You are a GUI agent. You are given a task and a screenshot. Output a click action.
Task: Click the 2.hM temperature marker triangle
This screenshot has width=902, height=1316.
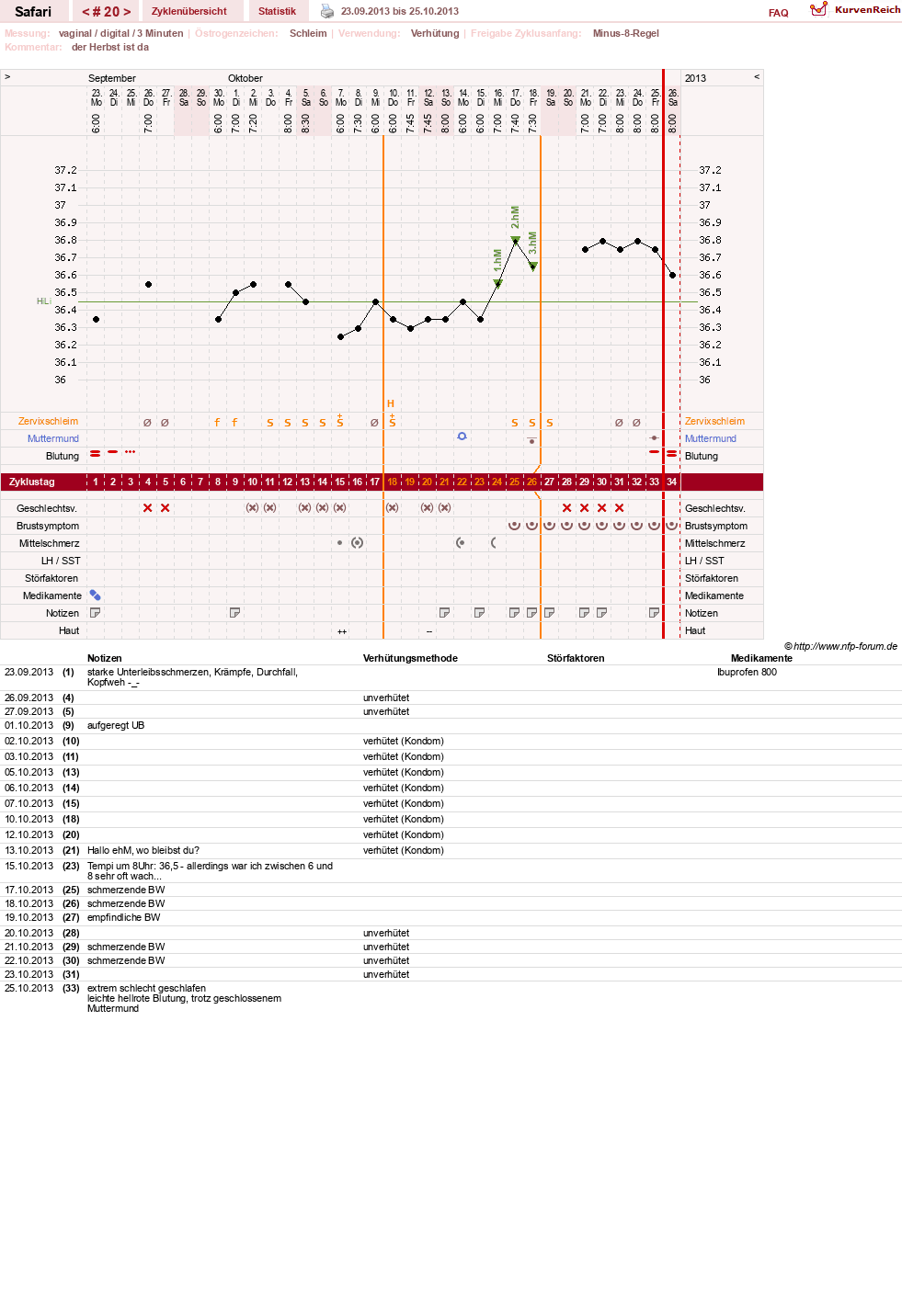515,241
